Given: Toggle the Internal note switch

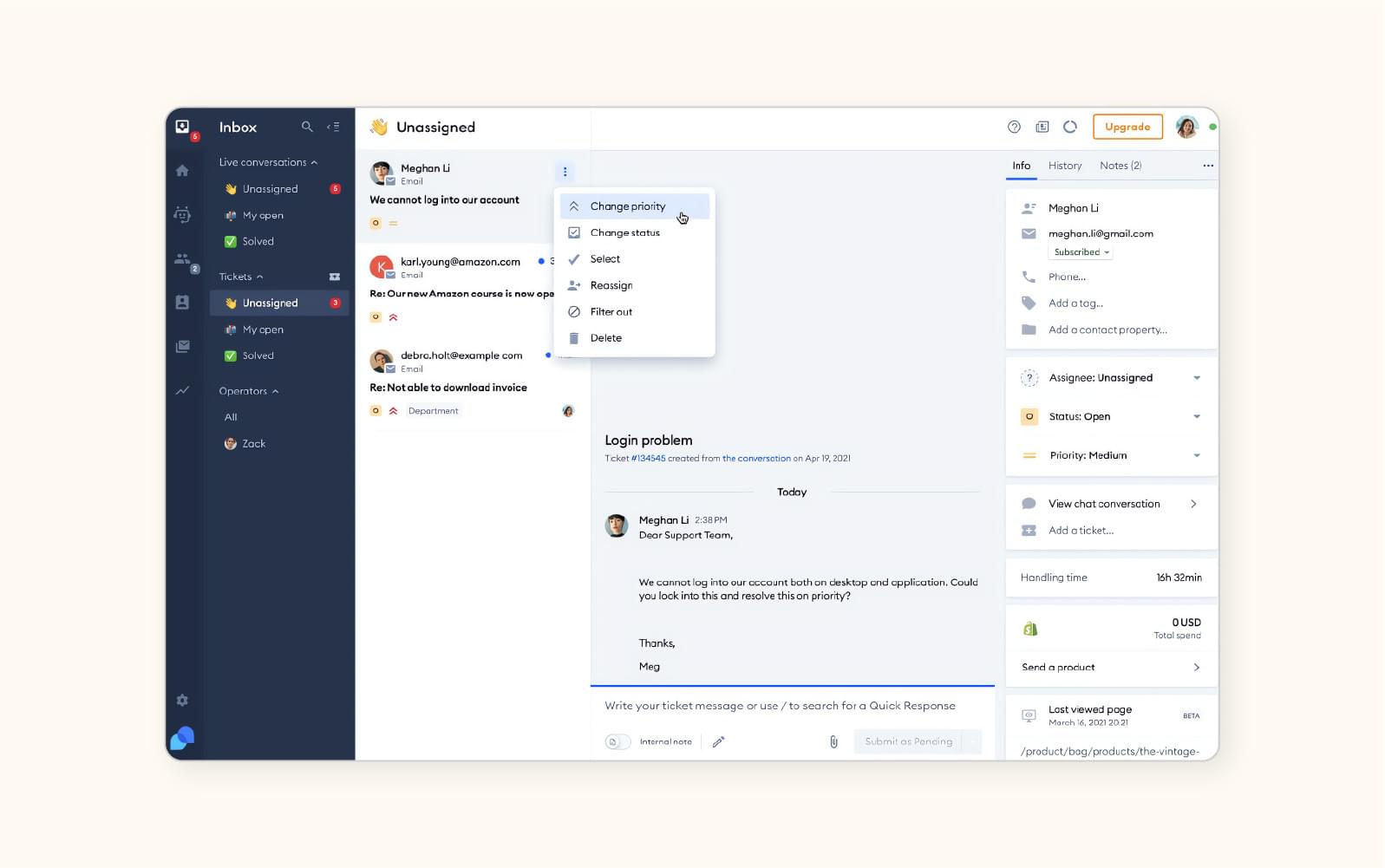Looking at the screenshot, I should click(x=617, y=741).
